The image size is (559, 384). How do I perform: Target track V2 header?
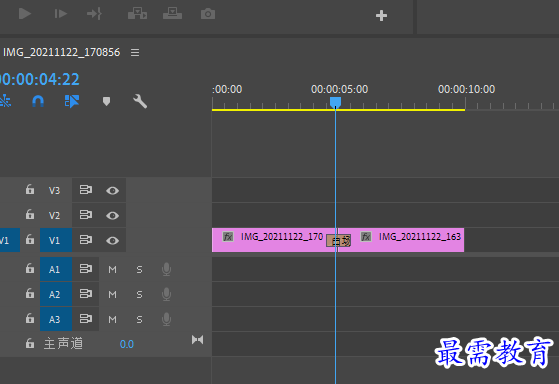point(56,215)
